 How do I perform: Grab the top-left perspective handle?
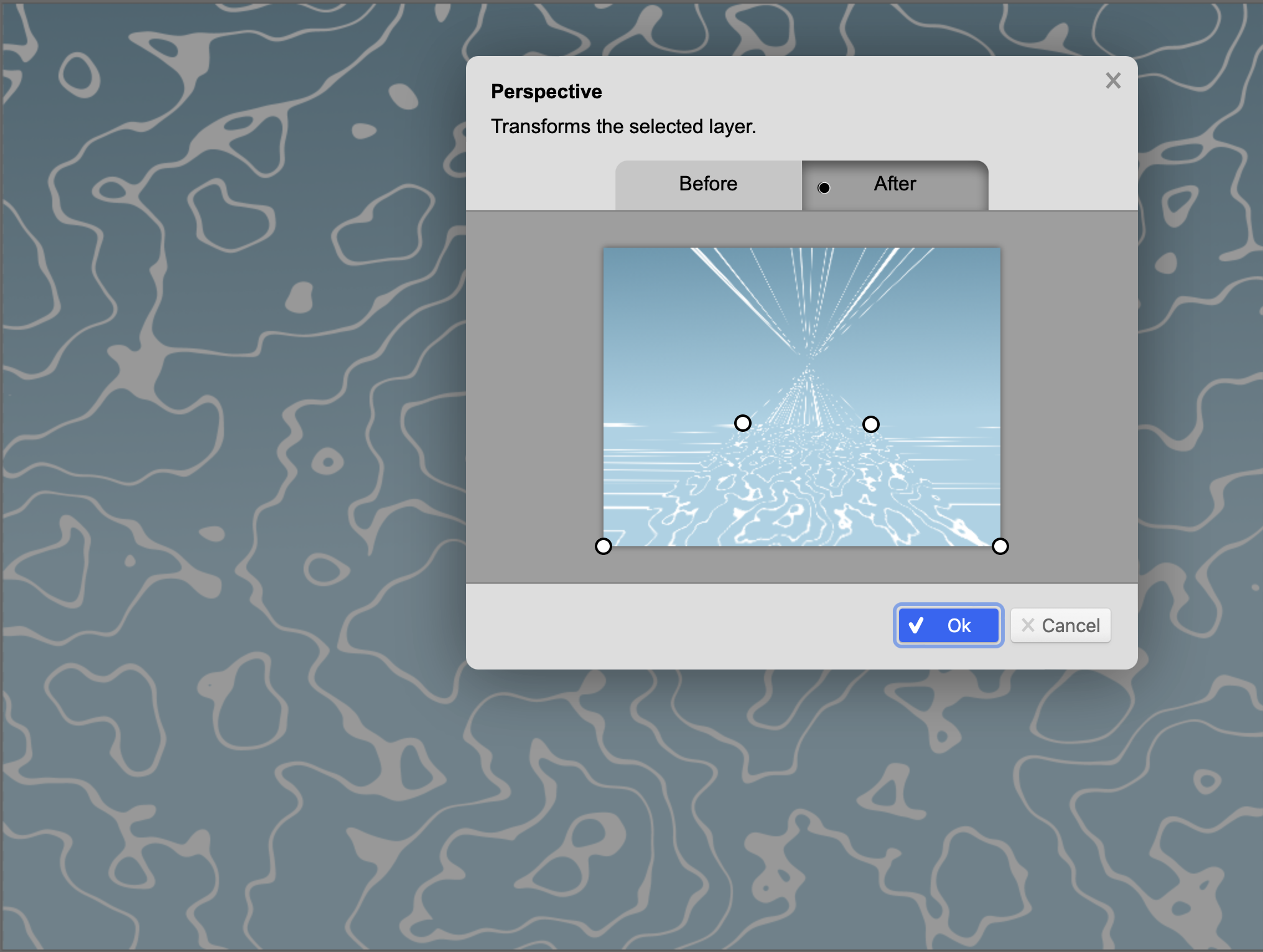pyautogui.click(x=743, y=423)
